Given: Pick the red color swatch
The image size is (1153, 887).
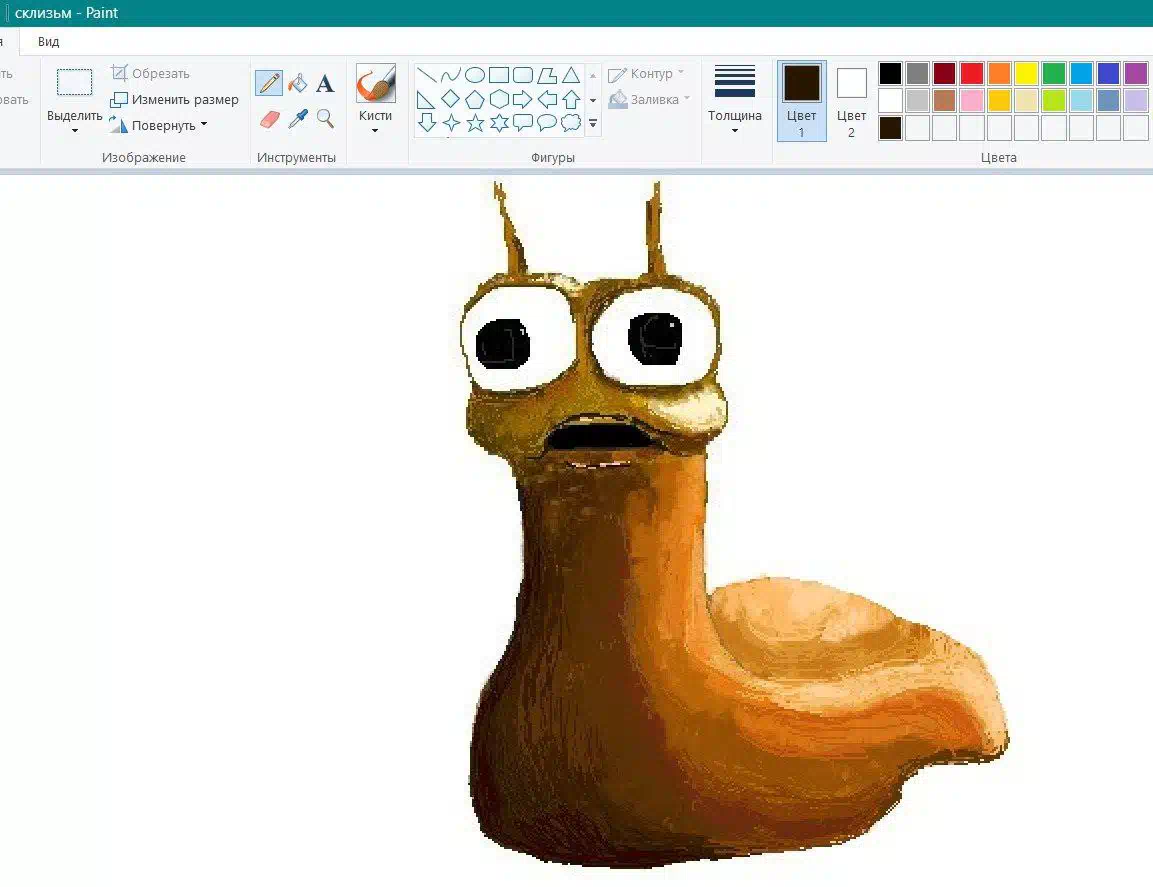Looking at the screenshot, I should point(971,74).
